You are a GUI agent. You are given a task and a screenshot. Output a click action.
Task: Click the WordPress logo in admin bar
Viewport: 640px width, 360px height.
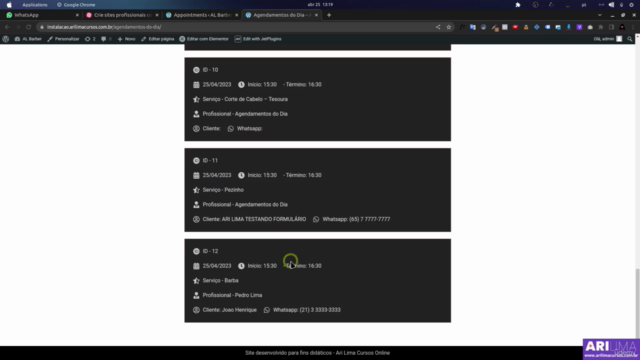[x=6, y=39]
